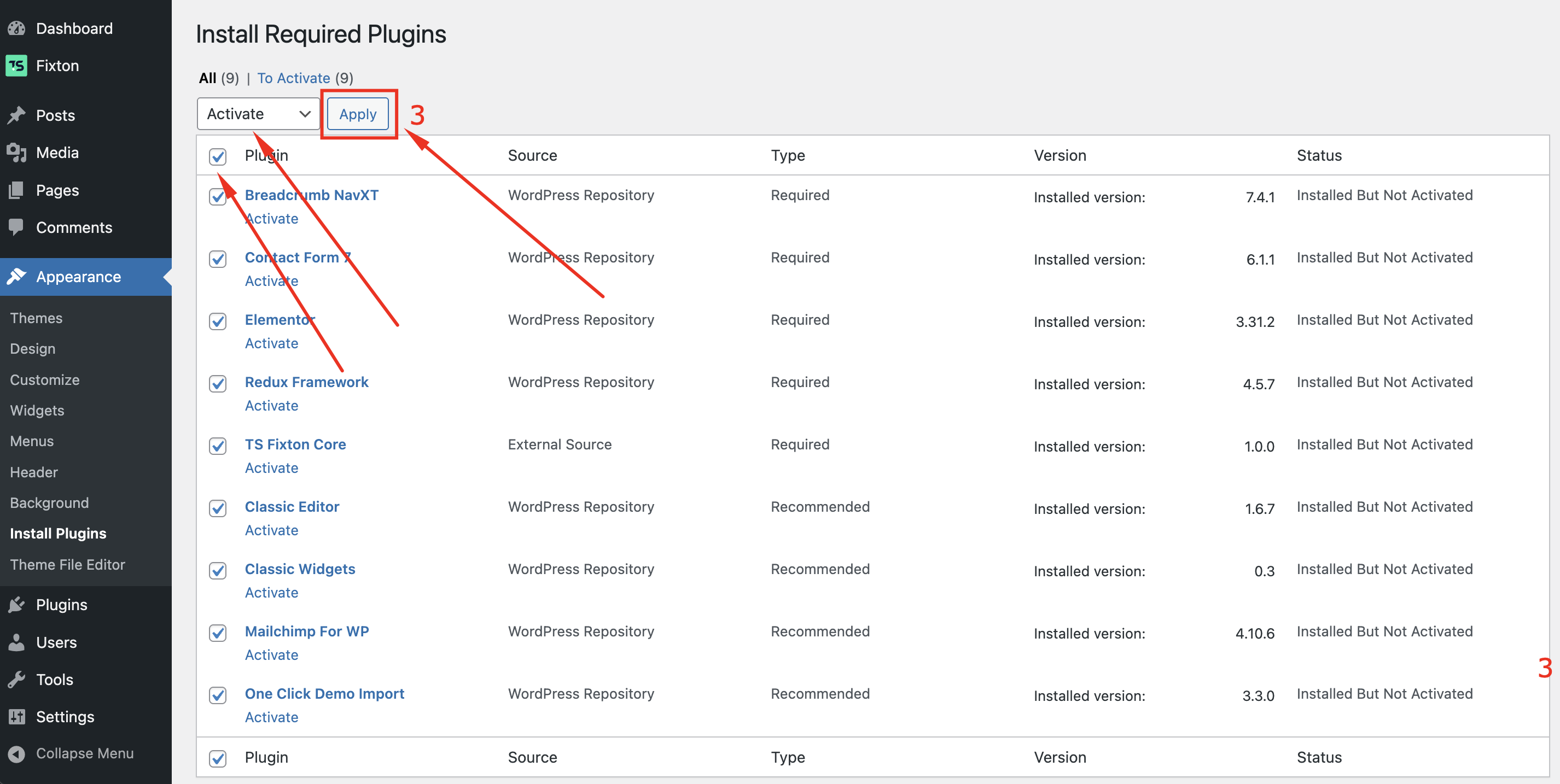Sort by the Plugin column header
Image resolution: width=1560 pixels, height=784 pixels.
tap(266, 156)
